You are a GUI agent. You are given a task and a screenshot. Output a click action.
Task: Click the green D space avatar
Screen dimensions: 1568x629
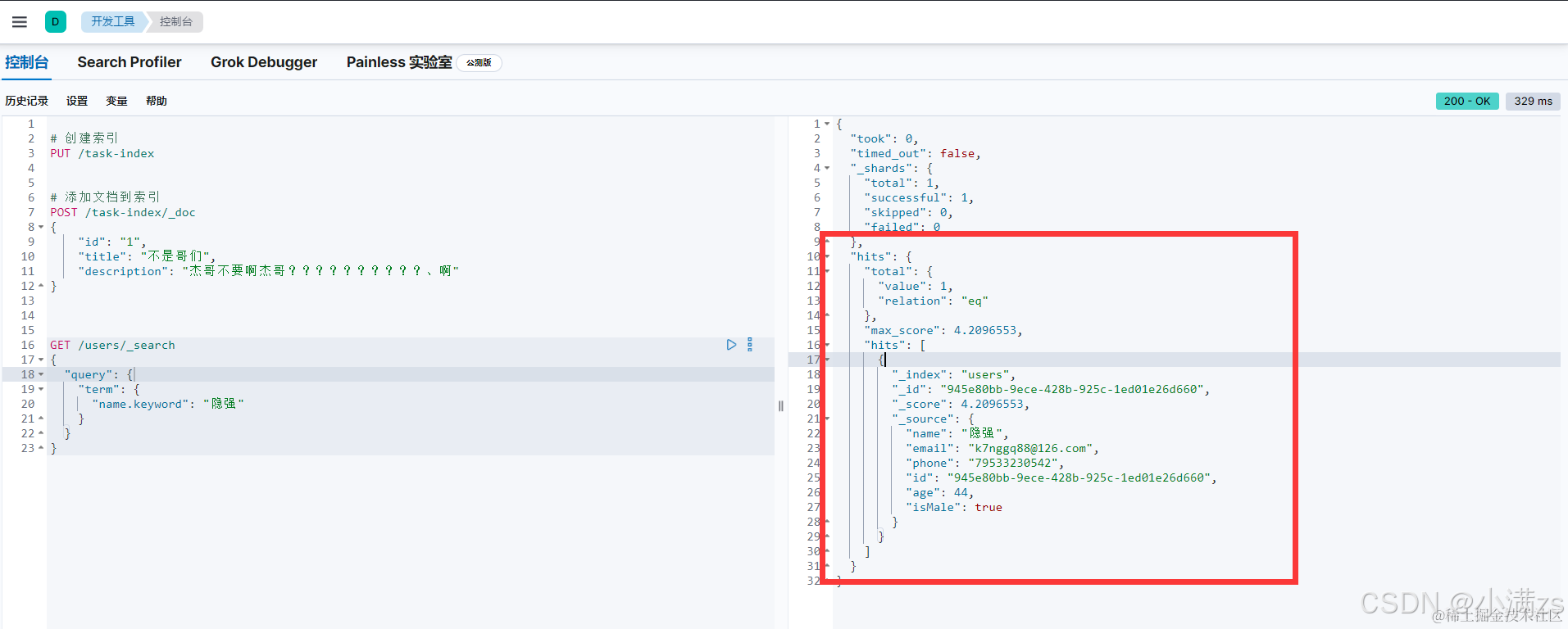click(55, 22)
